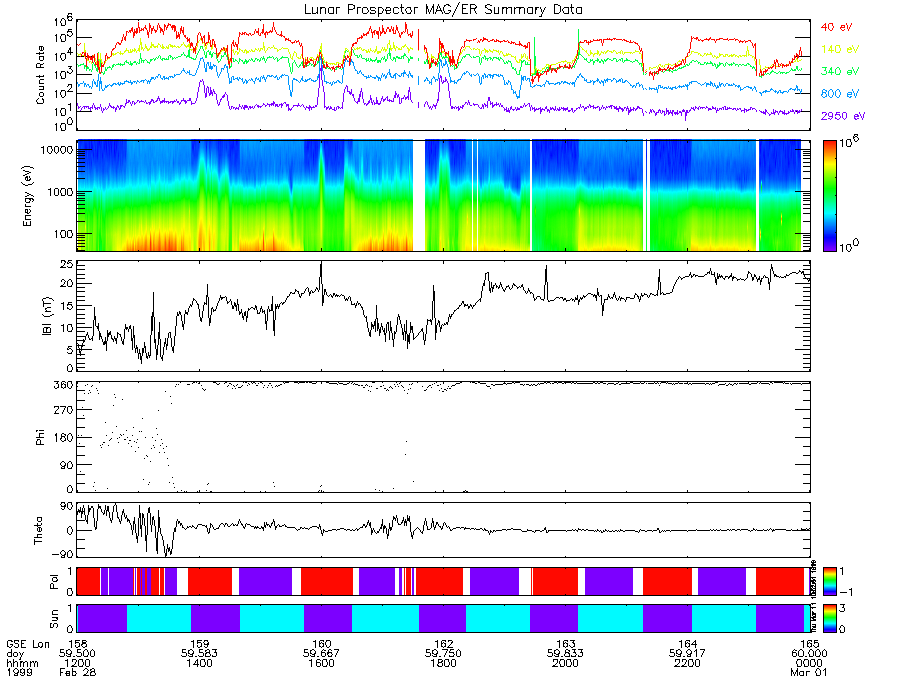This screenshot has height=700, width=900.
Task: Click the Energy (eV) axis label
Action: (27, 196)
